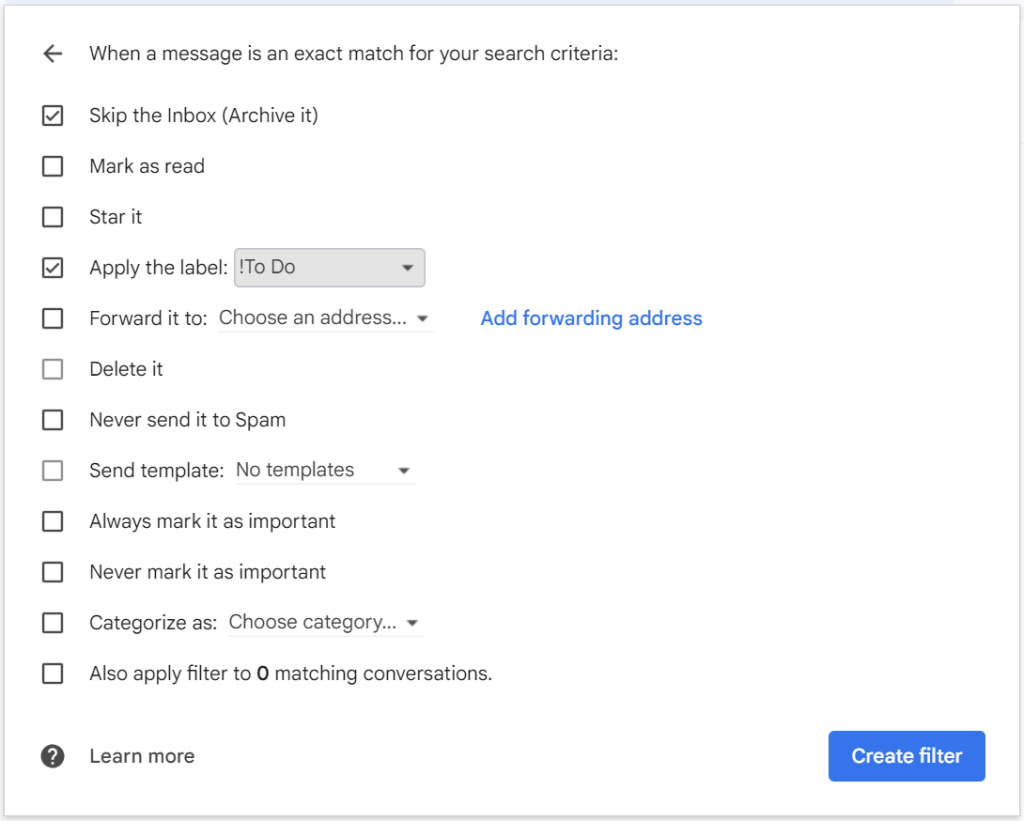Click the search criteria heading text
Screen dimensions: 1024x821
(x=353, y=54)
